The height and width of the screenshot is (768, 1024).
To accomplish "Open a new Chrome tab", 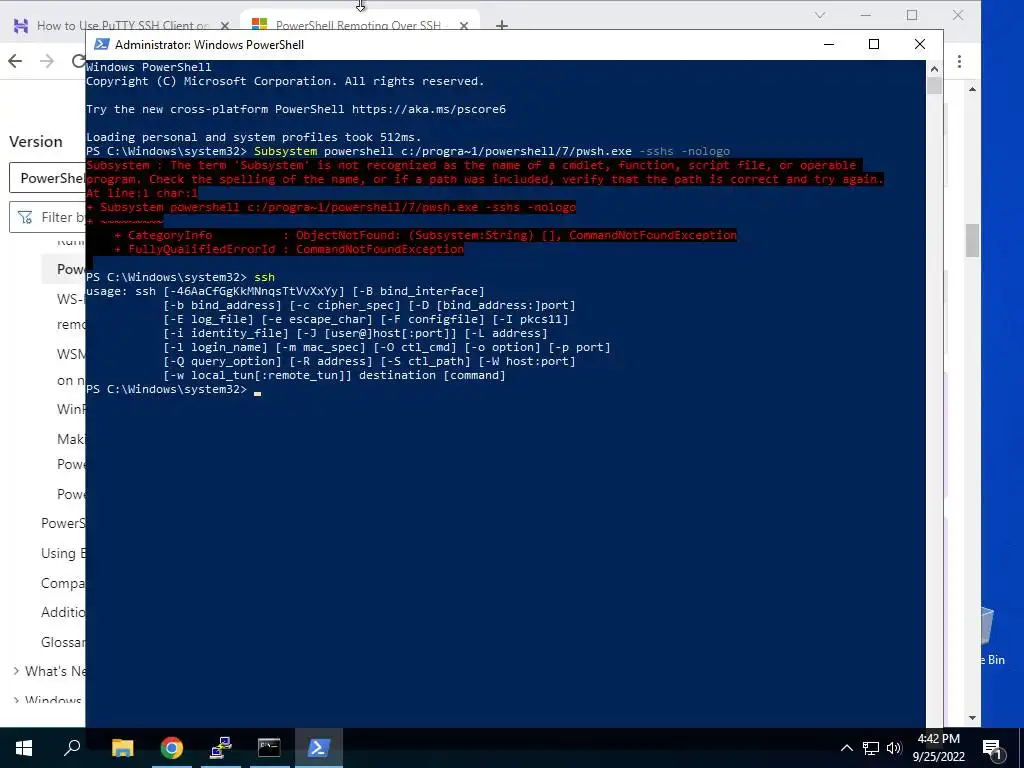I will click(x=502, y=26).
